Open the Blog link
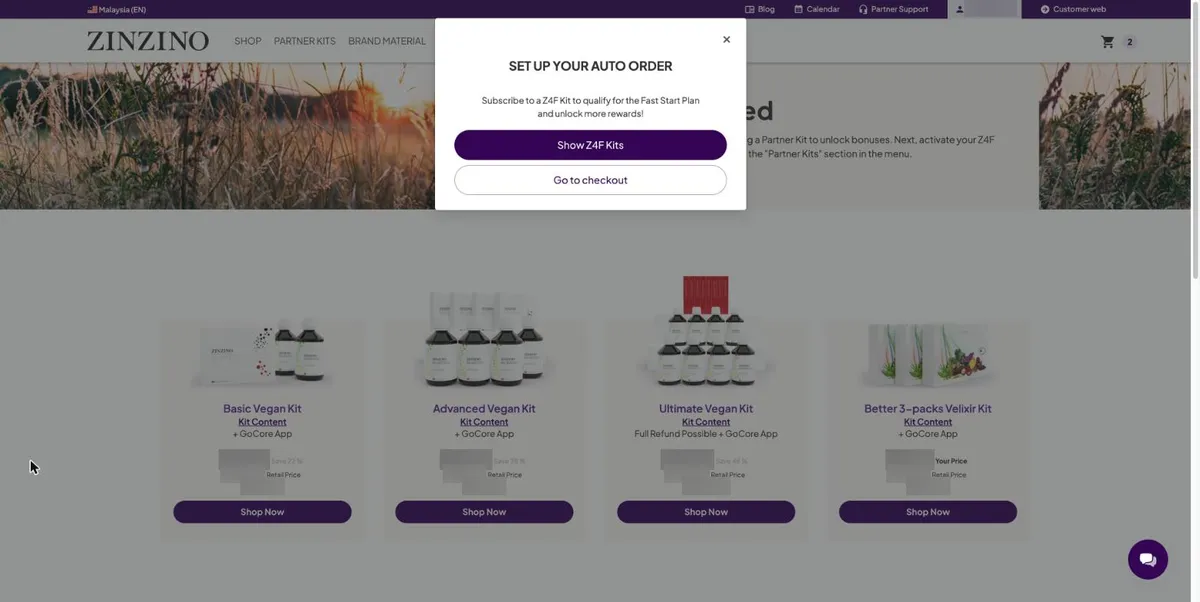1200x602 pixels. click(760, 9)
